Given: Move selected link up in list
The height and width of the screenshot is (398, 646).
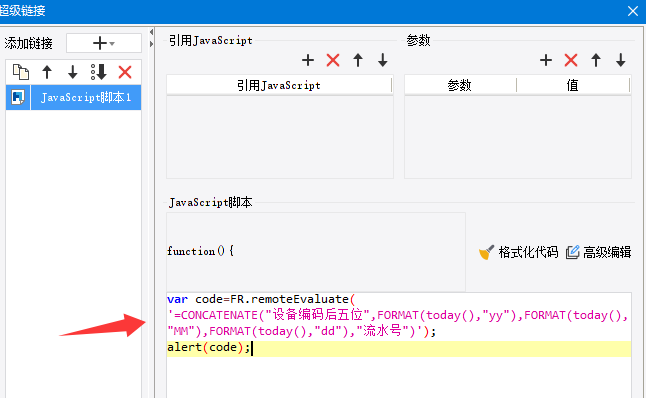Looking at the screenshot, I should pyautogui.click(x=47, y=72).
